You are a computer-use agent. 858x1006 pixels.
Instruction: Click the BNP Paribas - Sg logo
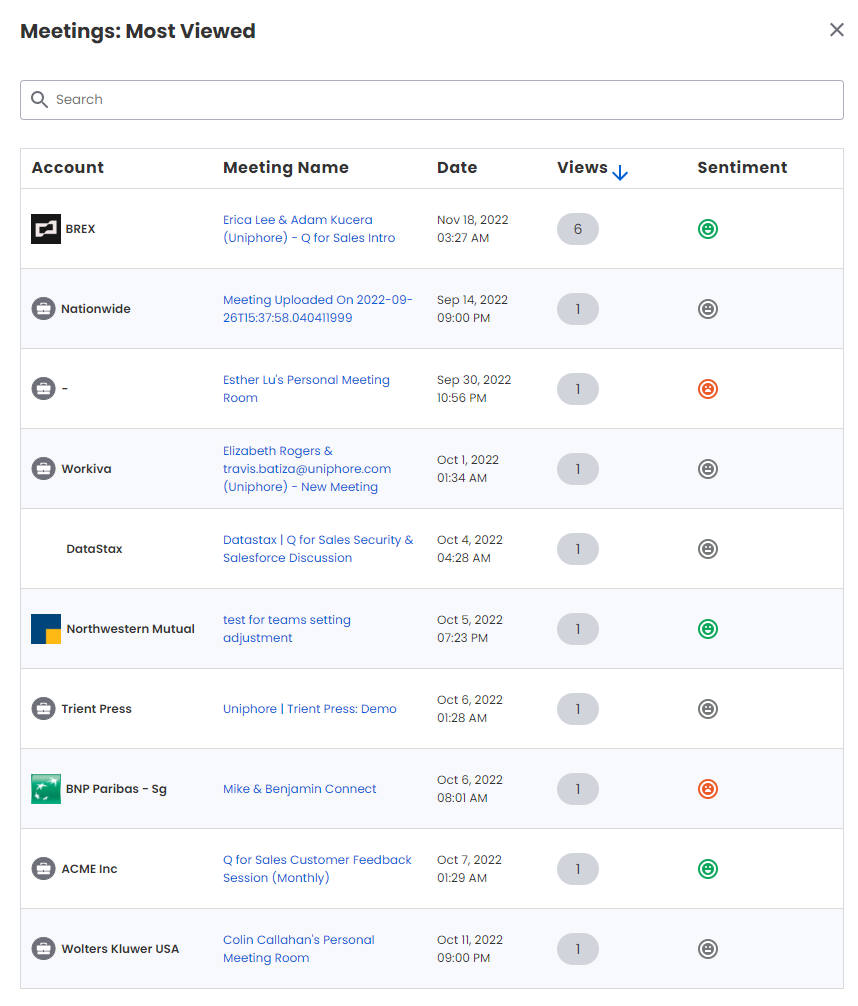(x=46, y=789)
